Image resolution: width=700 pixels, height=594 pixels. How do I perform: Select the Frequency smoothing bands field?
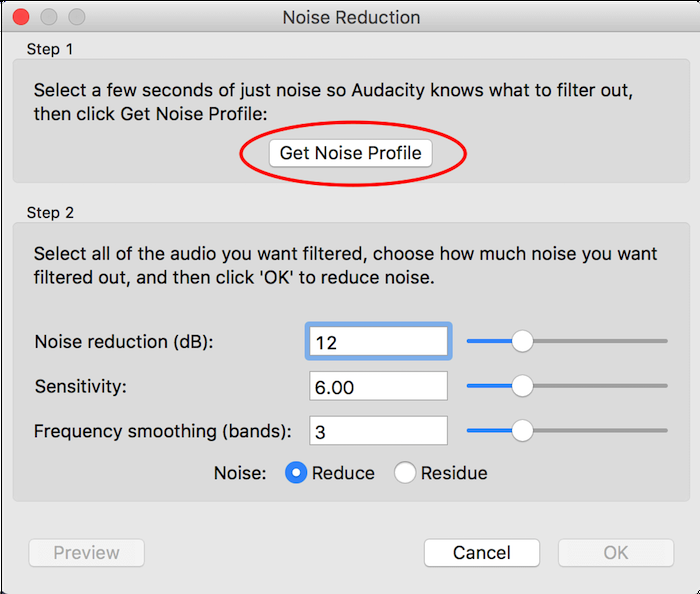[x=378, y=431]
